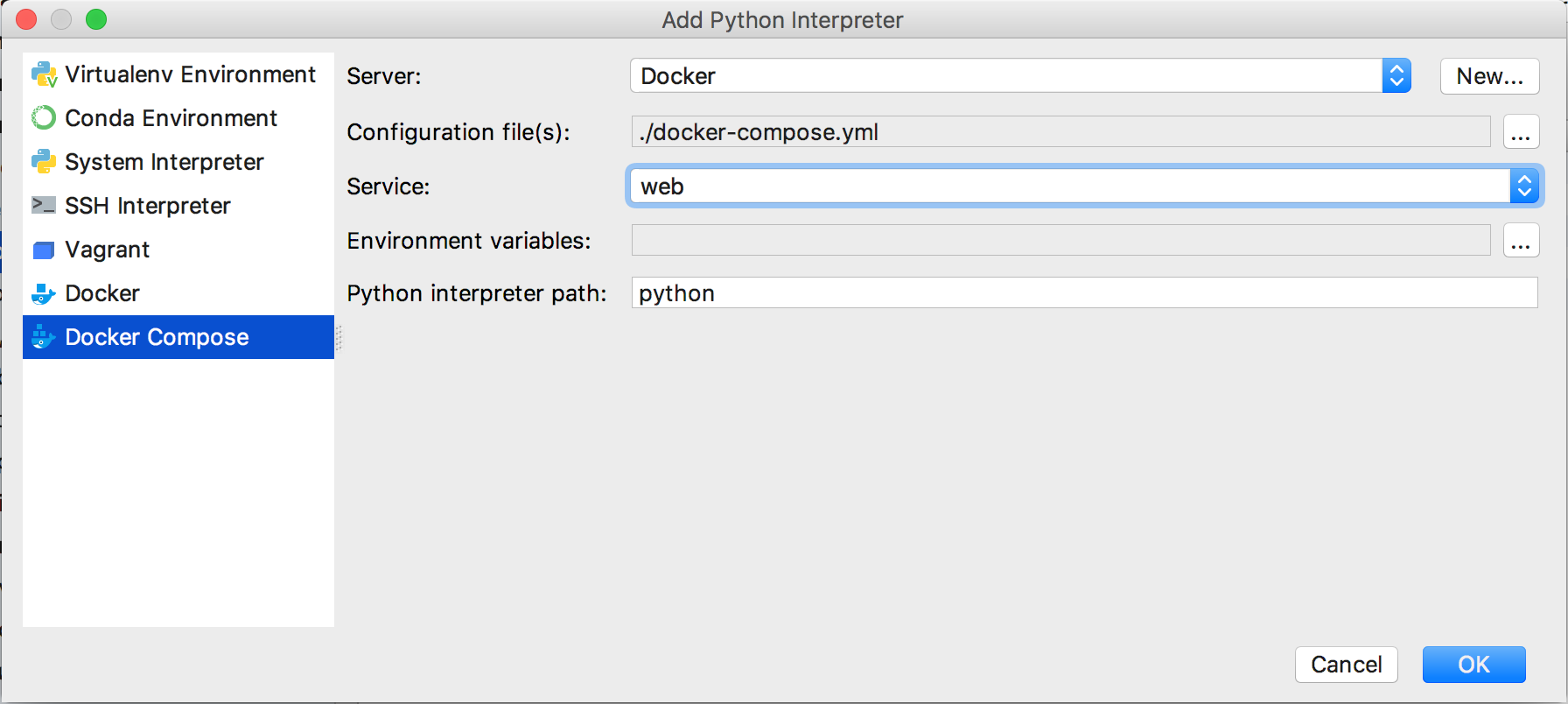Click the Configuration file(s) field
Viewport: 1568px width, 704px height.
[1060, 132]
